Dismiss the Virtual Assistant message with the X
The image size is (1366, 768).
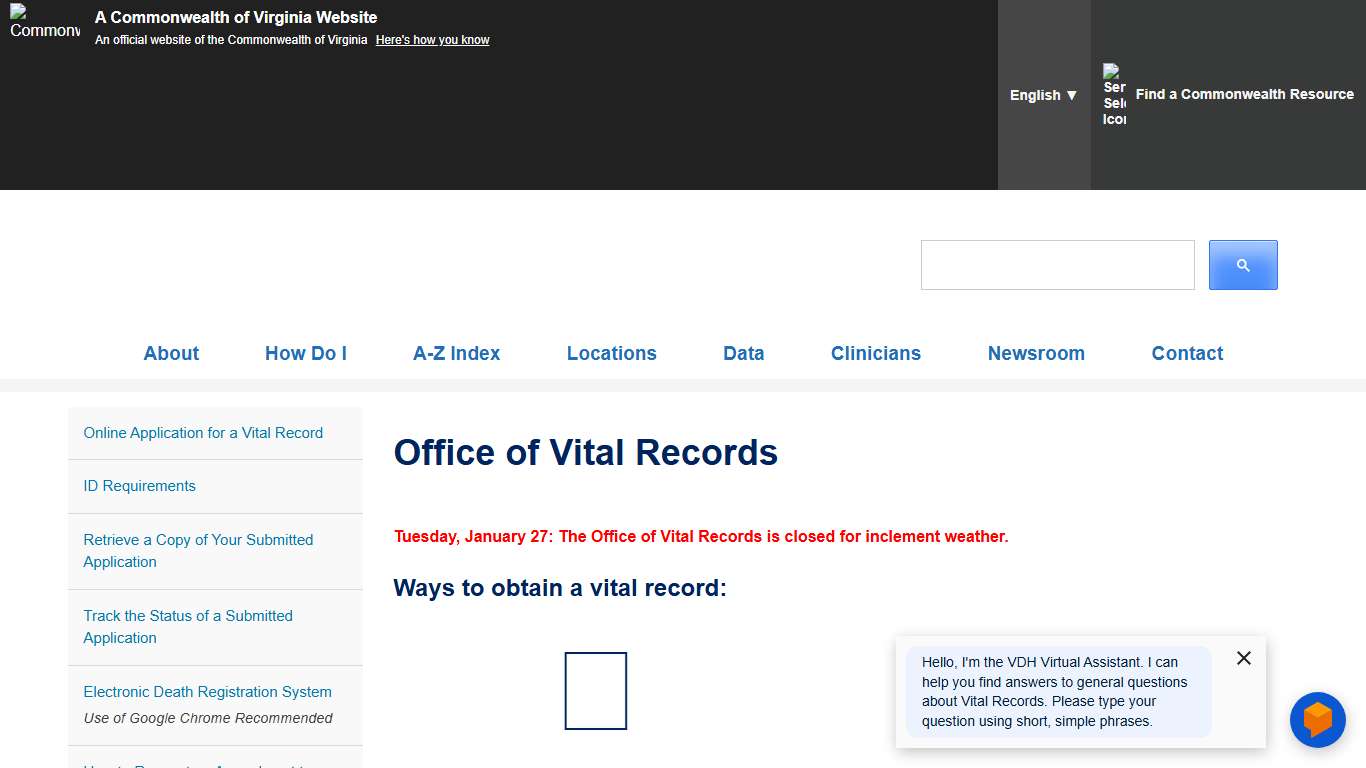pyautogui.click(x=1243, y=658)
